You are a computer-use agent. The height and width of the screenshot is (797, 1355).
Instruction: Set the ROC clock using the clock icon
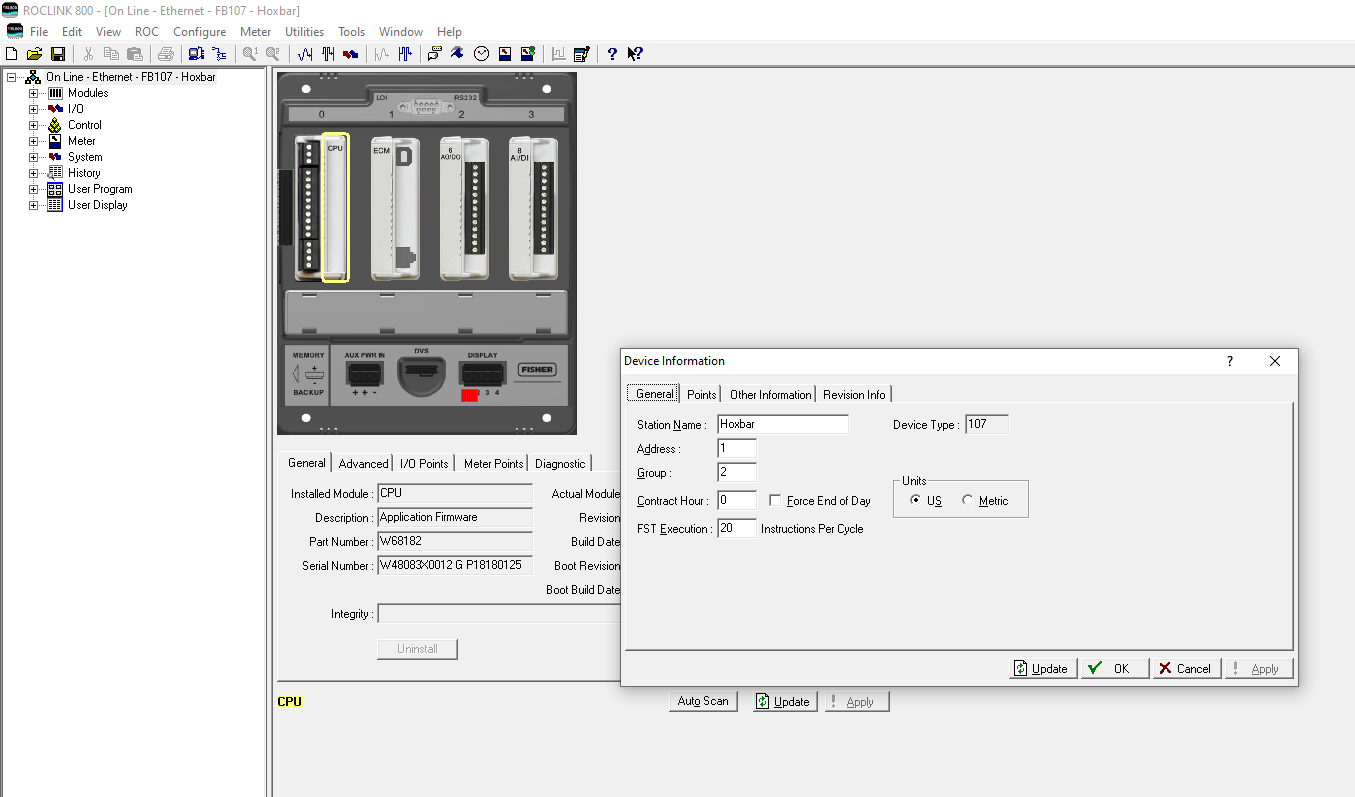point(481,53)
